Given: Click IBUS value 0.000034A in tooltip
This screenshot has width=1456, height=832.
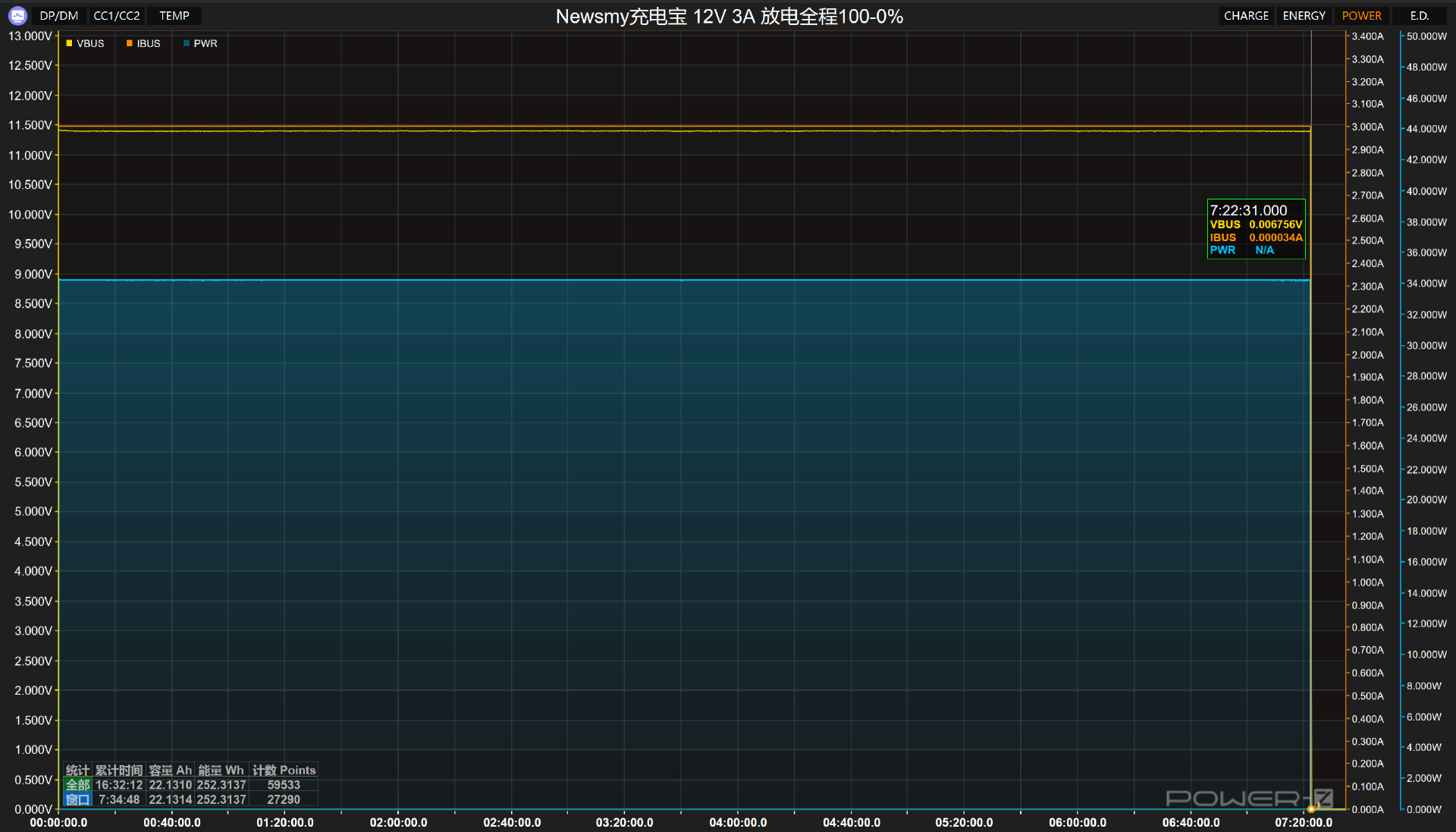Looking at the screenshot, I should (x=1276, y=237).
